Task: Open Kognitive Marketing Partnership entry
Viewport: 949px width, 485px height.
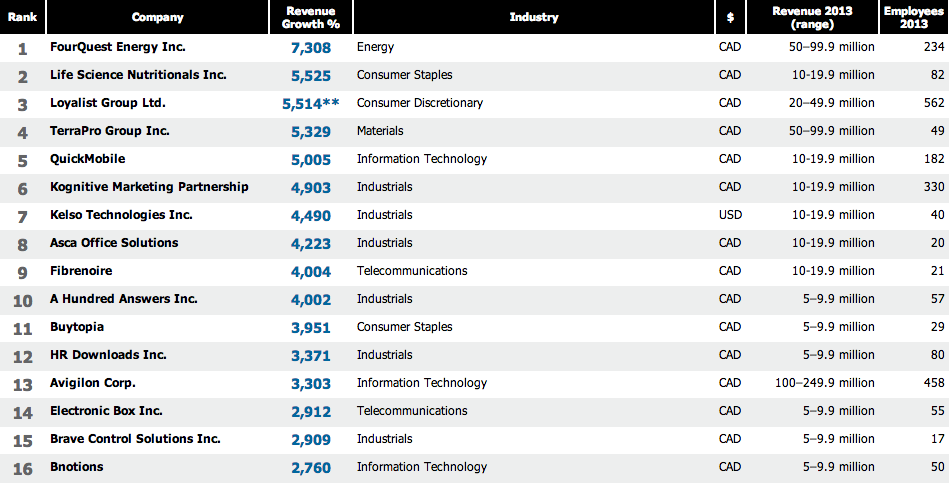Action: pos(149,187)
